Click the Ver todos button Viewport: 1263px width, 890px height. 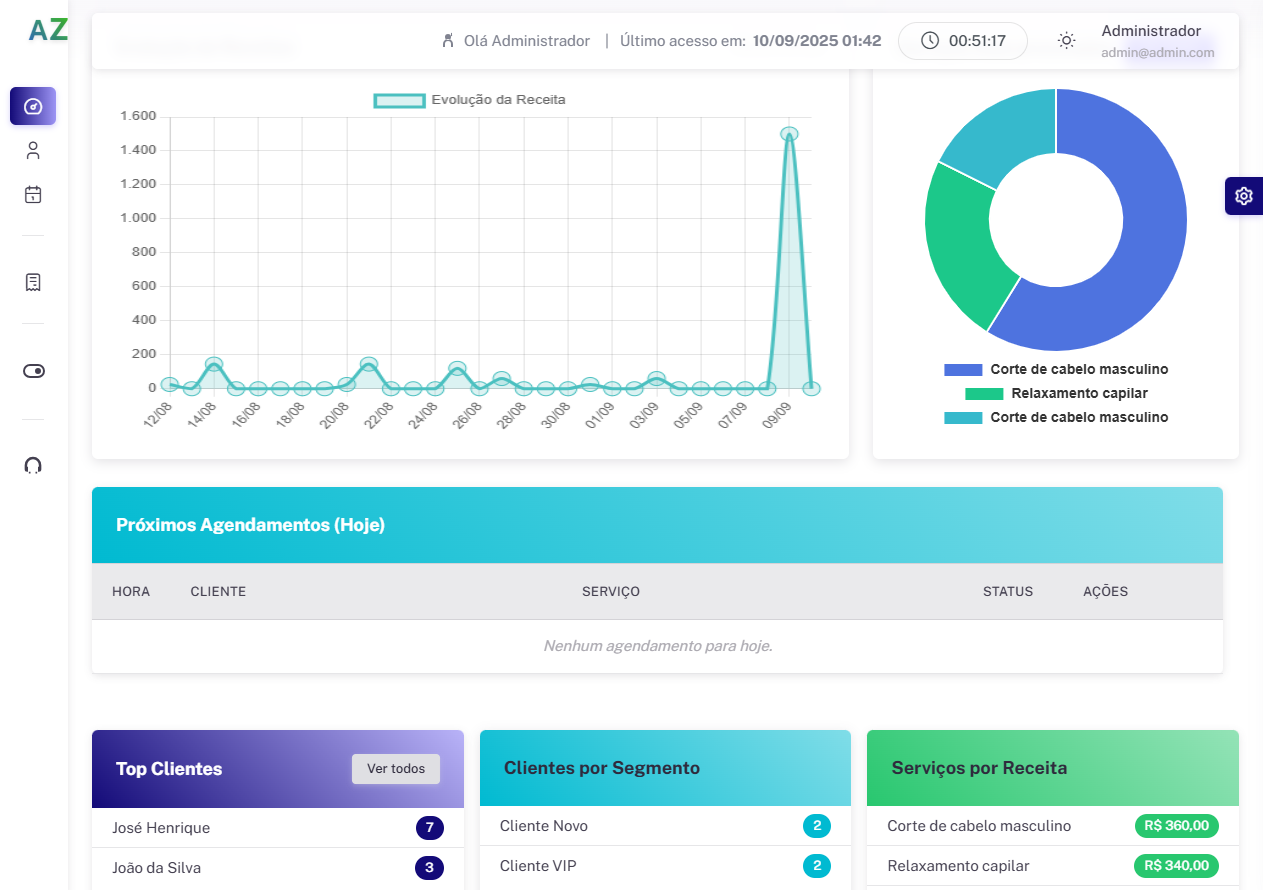pos(395,769)
